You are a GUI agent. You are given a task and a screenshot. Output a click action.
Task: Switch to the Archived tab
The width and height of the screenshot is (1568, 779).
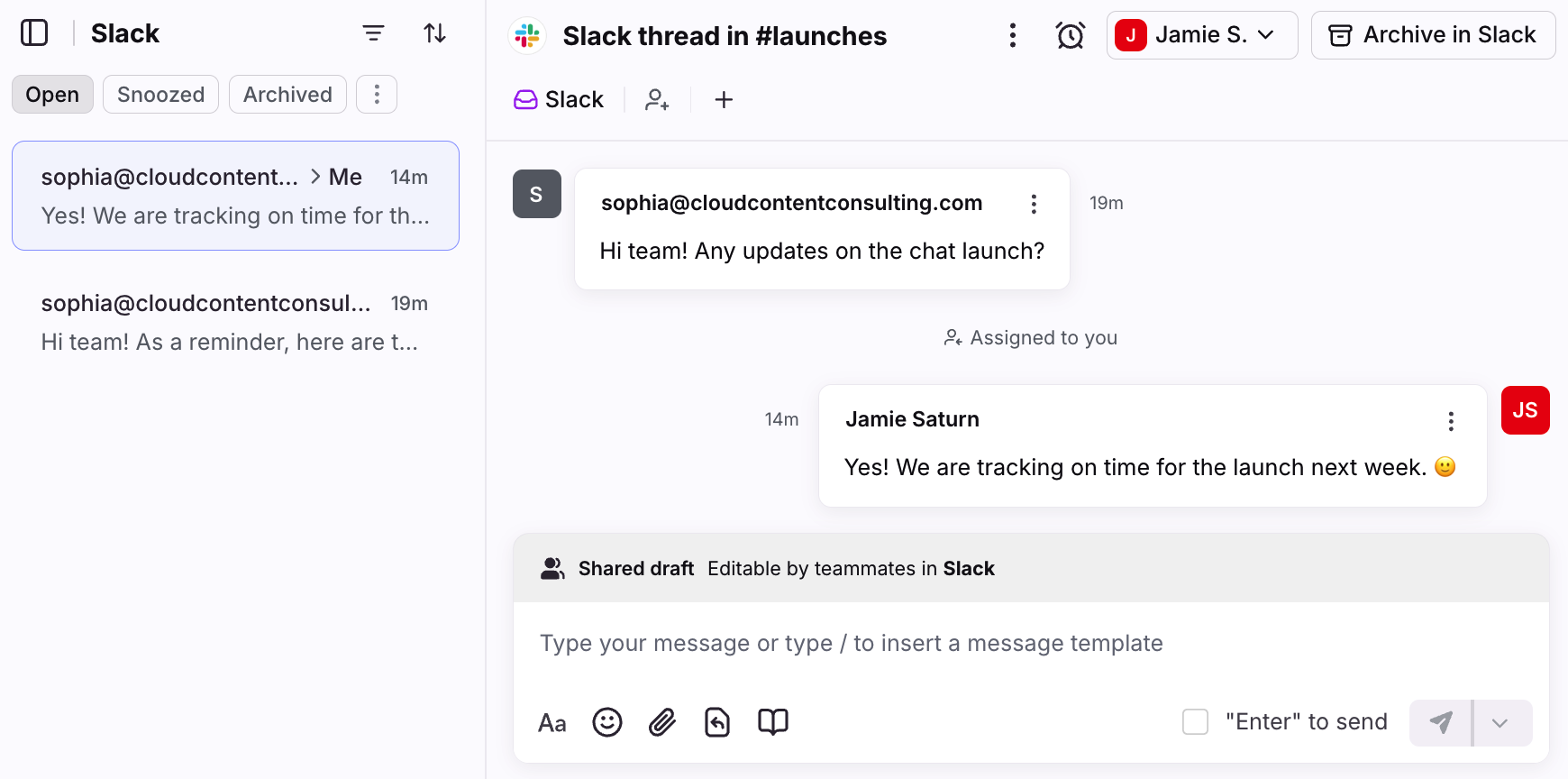[287, 95]
